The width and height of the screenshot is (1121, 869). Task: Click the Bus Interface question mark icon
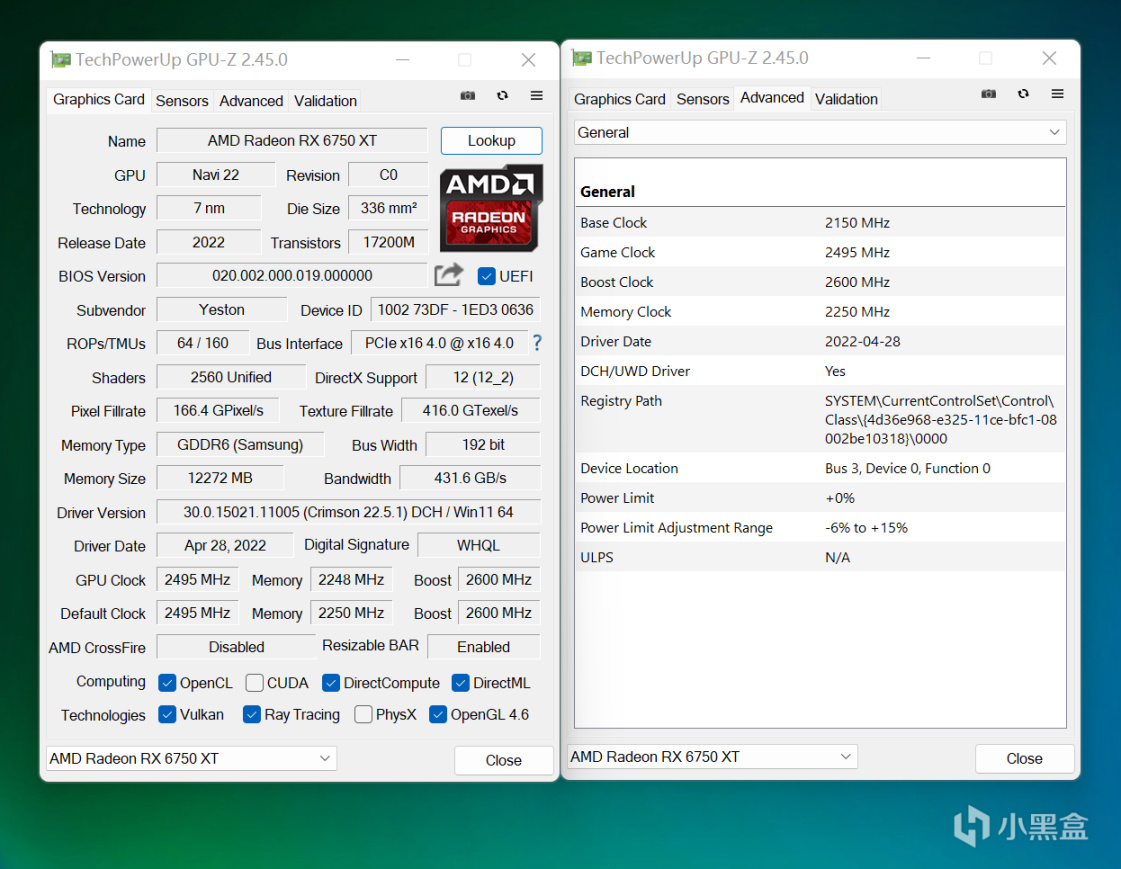point(537,343)
